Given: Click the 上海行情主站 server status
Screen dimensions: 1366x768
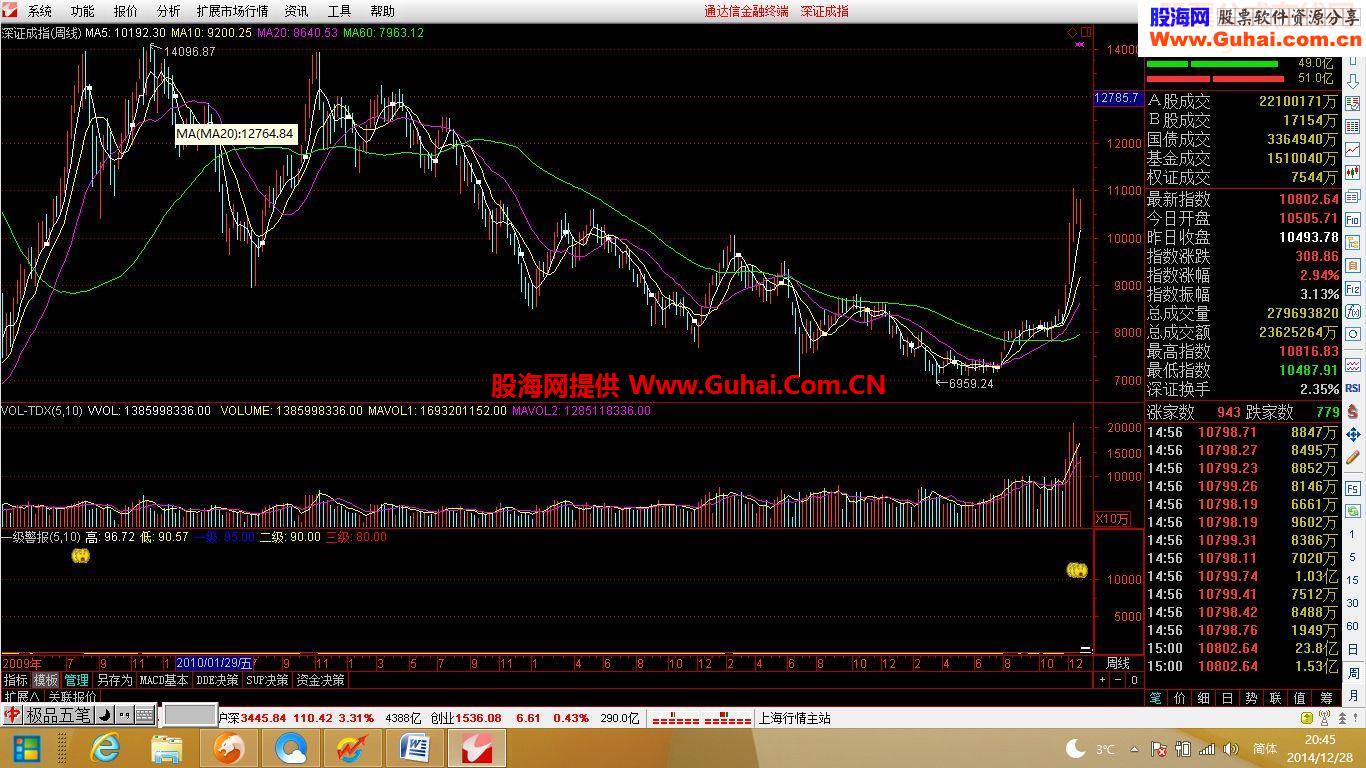Looking at the screenshot, I should [x=795, y=718].
